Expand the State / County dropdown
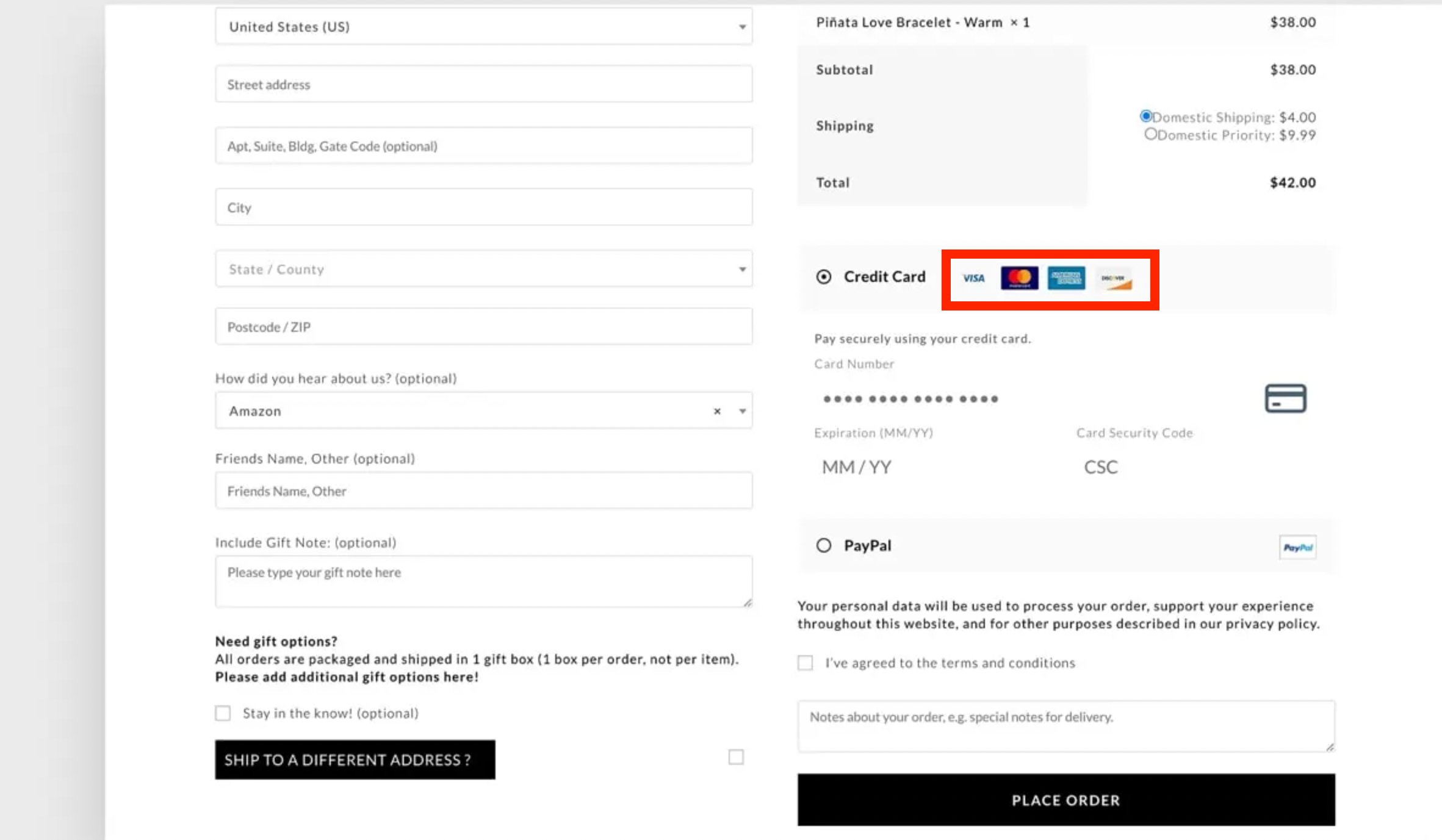This screenshot has height=840, width=1442. [x=741, y=269]
